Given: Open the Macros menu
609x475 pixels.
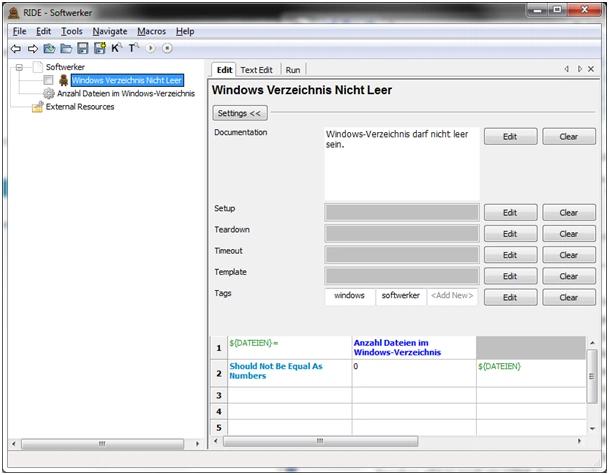Looking at the screenshot, I should pyautogui.click(x=152, y=31).
